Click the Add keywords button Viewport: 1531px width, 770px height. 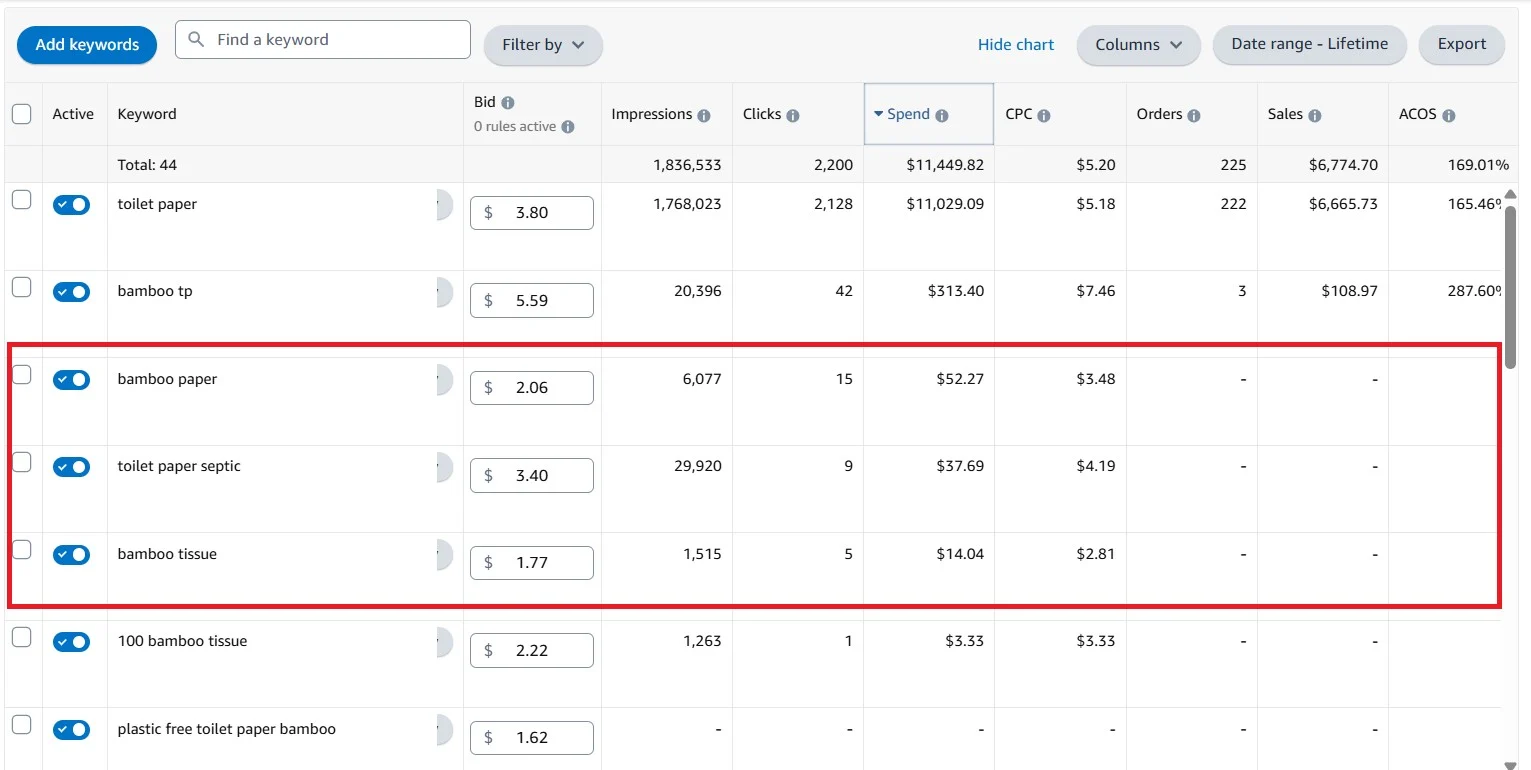pyautogui.click(x=87, y=45)
